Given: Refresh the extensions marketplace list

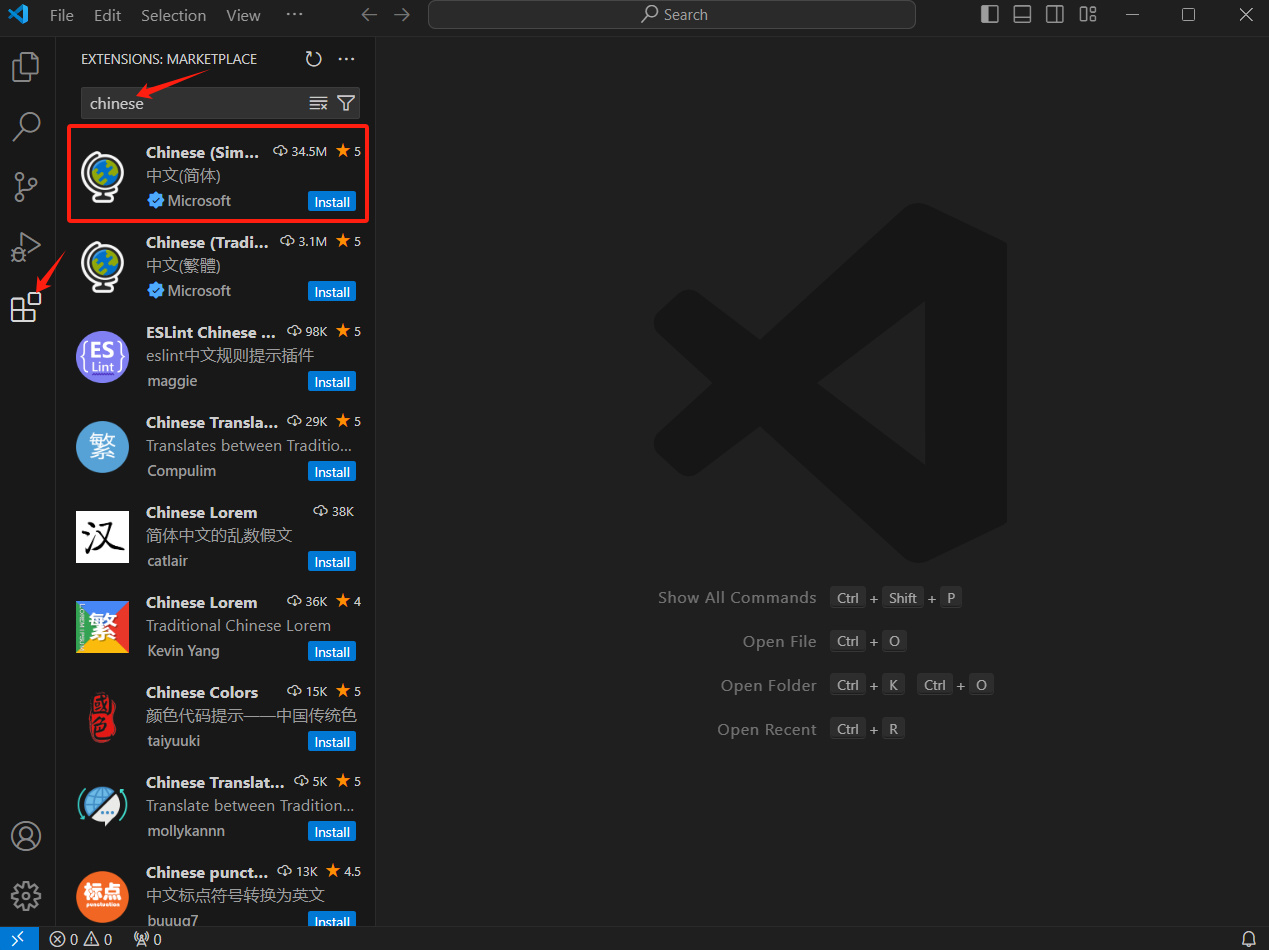Looking at the screenshot, I should pos(314,59).
